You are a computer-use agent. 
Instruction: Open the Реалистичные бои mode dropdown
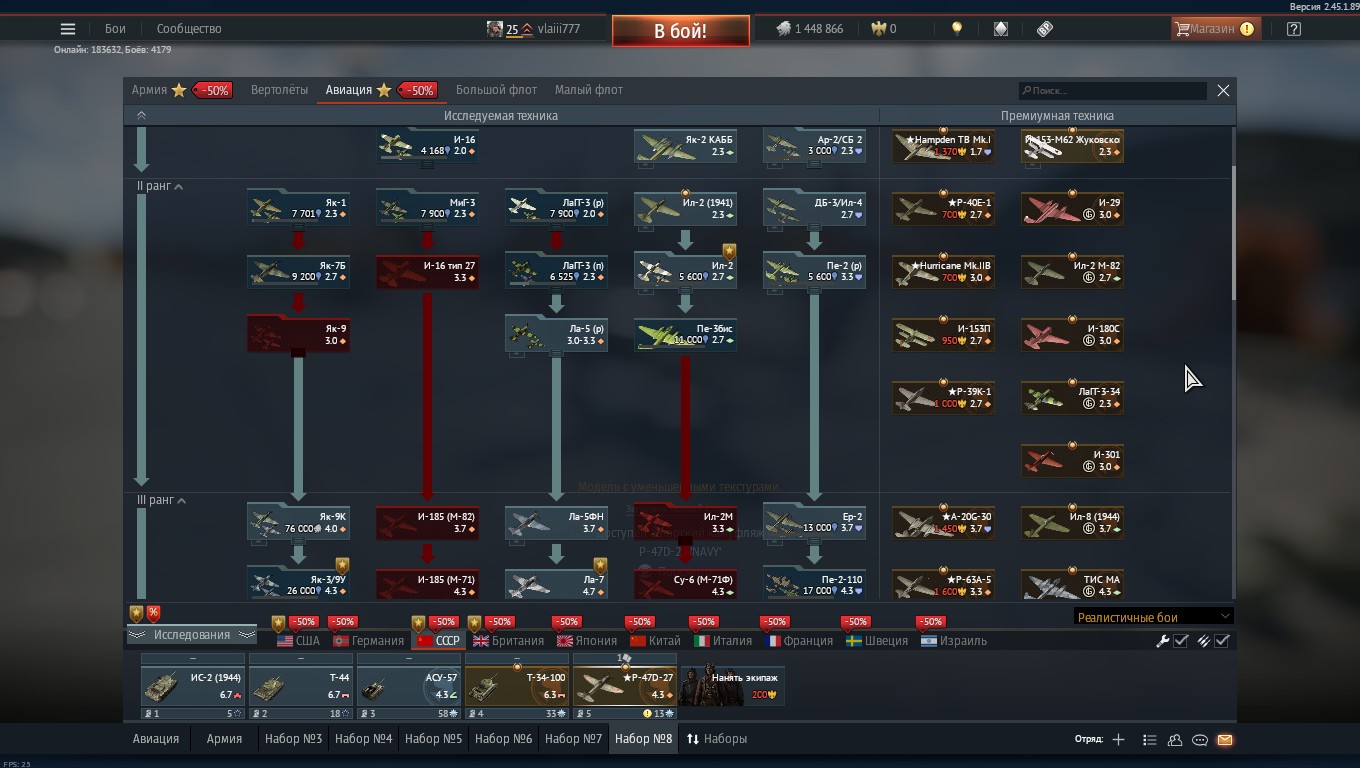[1152, 617]
